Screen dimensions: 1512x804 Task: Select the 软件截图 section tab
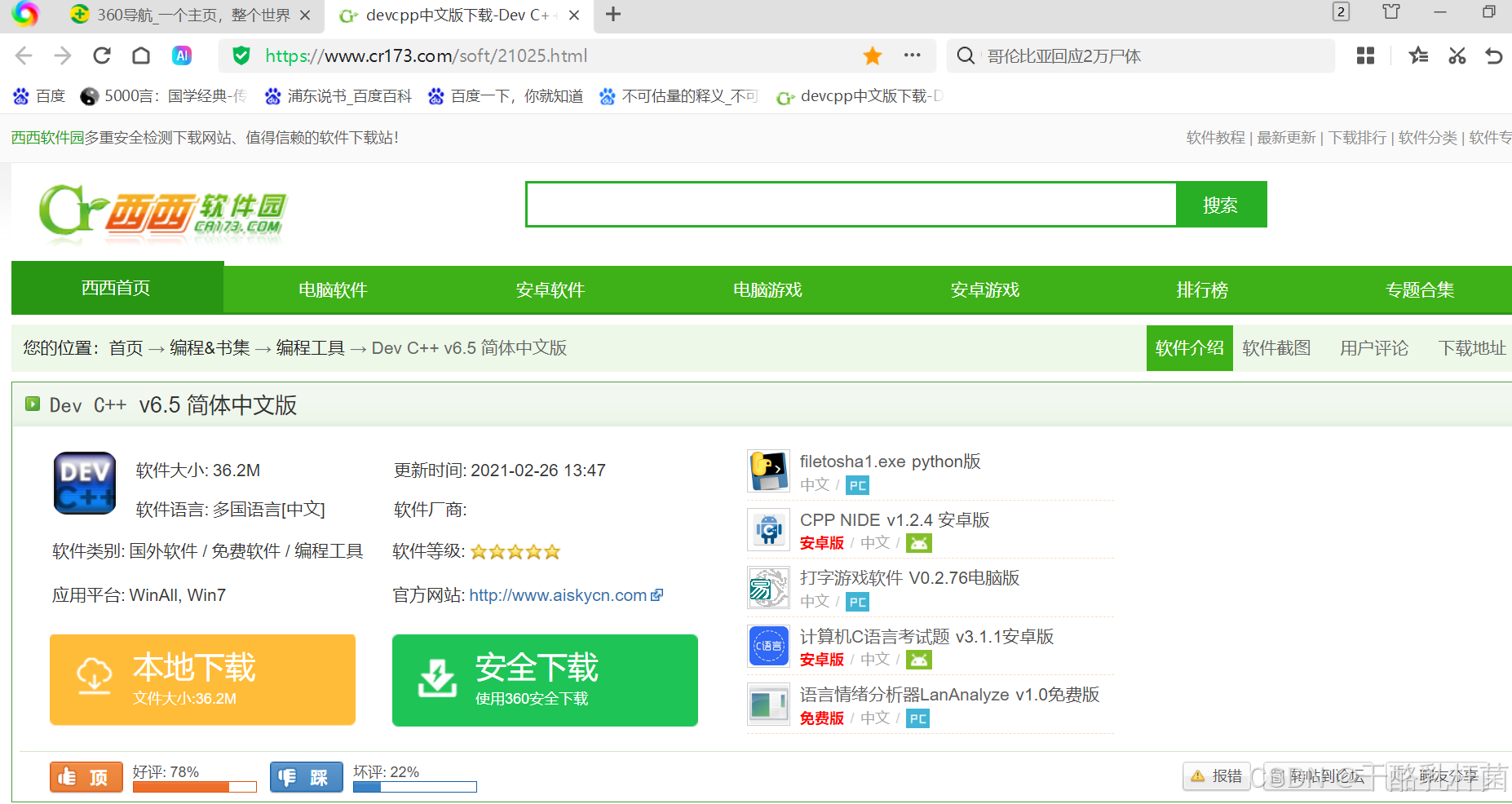(x=1276, y=348)
